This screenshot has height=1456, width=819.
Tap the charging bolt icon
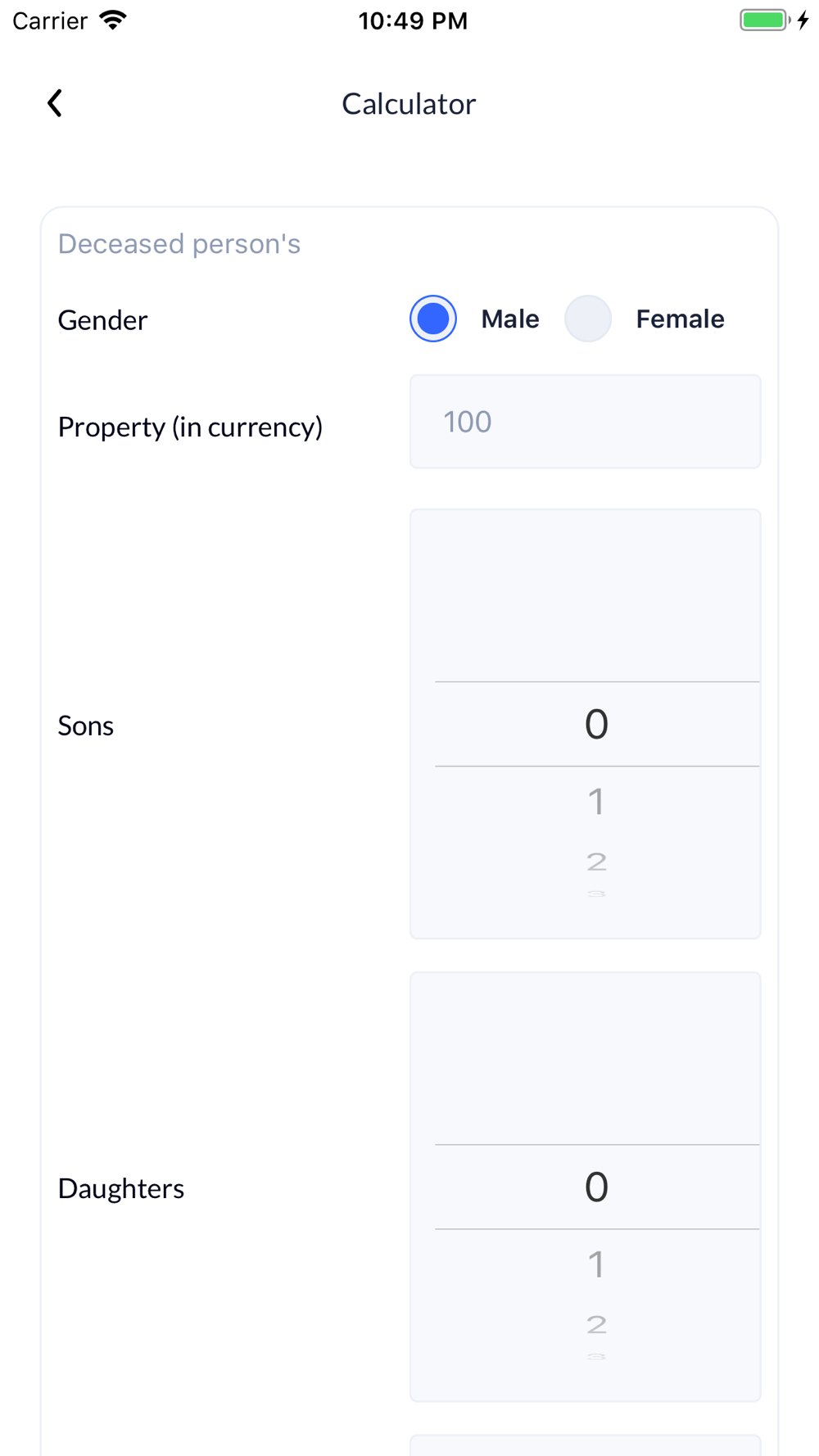(803, 20)
